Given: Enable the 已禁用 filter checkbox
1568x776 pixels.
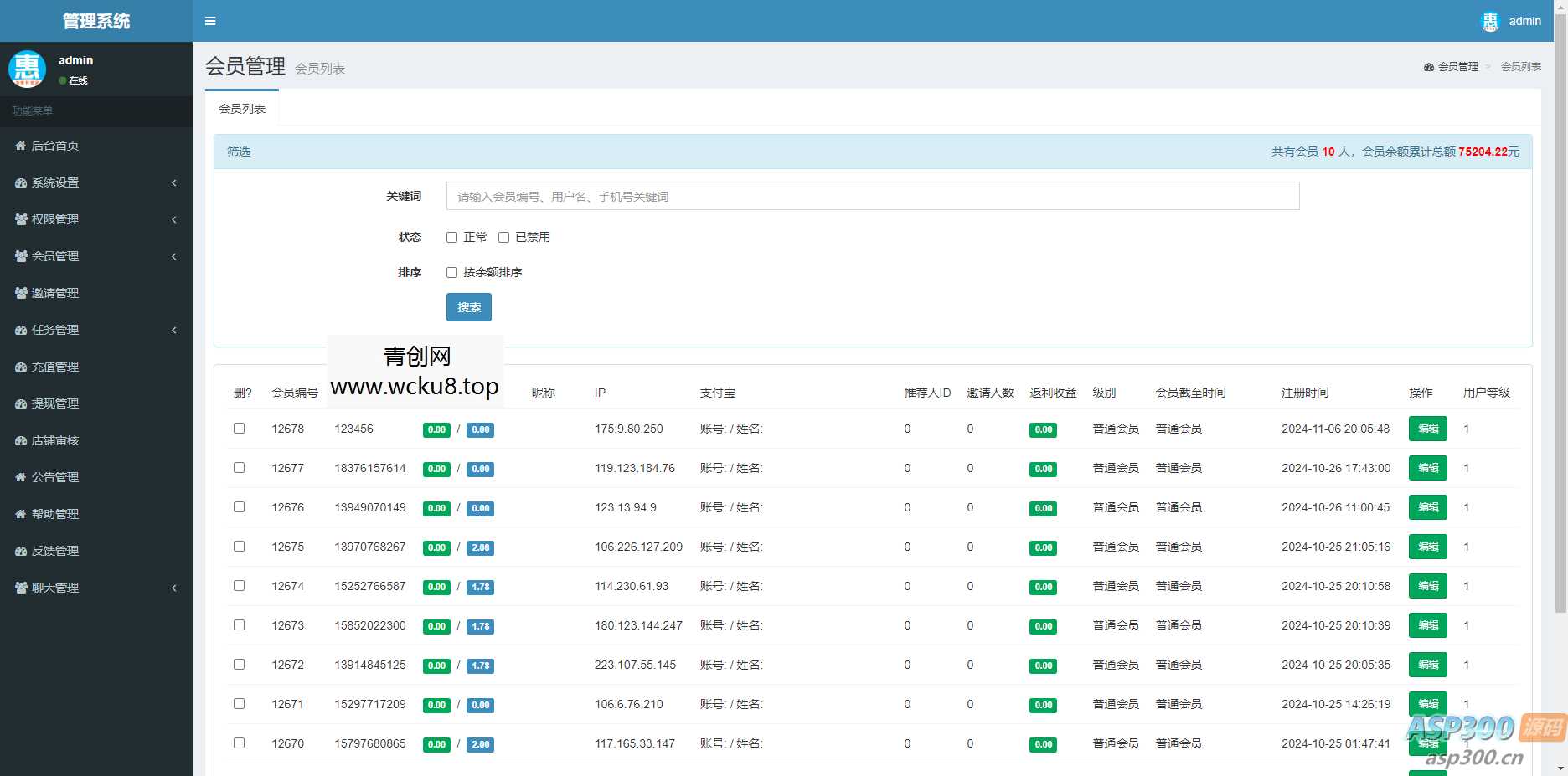Looking at the screenshot, I should tap(503, 237).
